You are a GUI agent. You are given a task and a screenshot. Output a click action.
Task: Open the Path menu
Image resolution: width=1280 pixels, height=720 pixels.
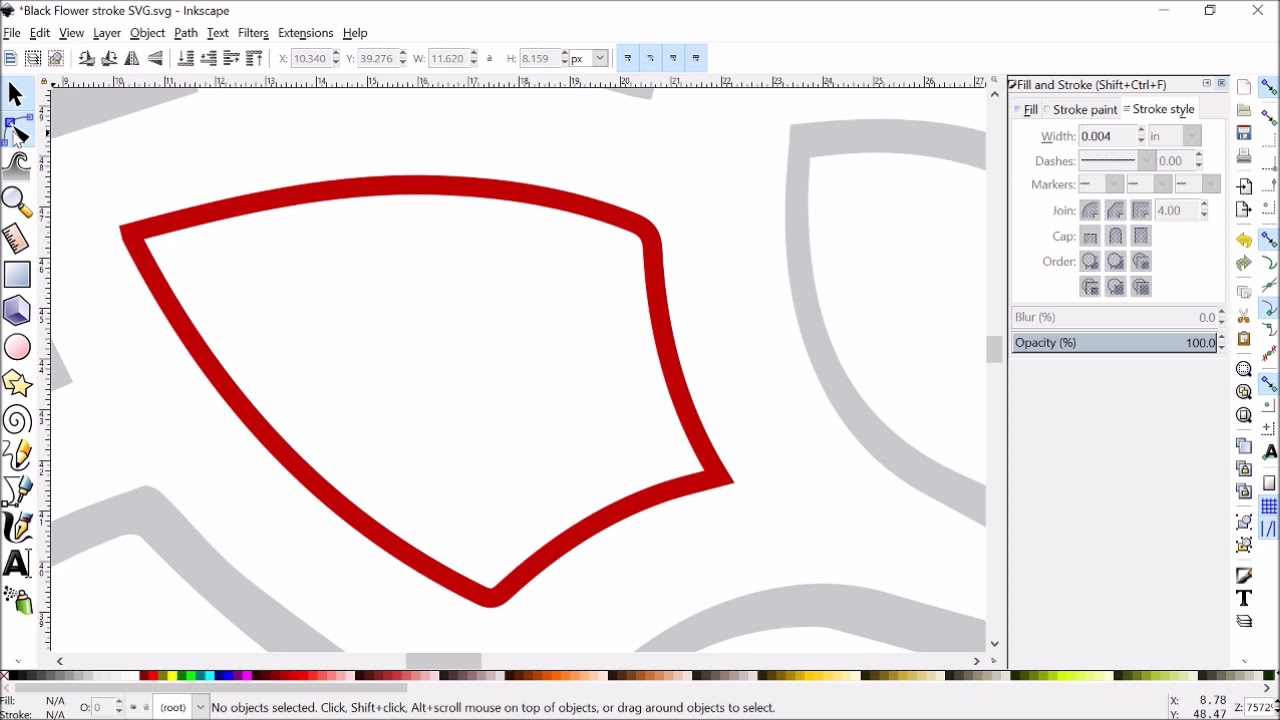coord(185,33)
